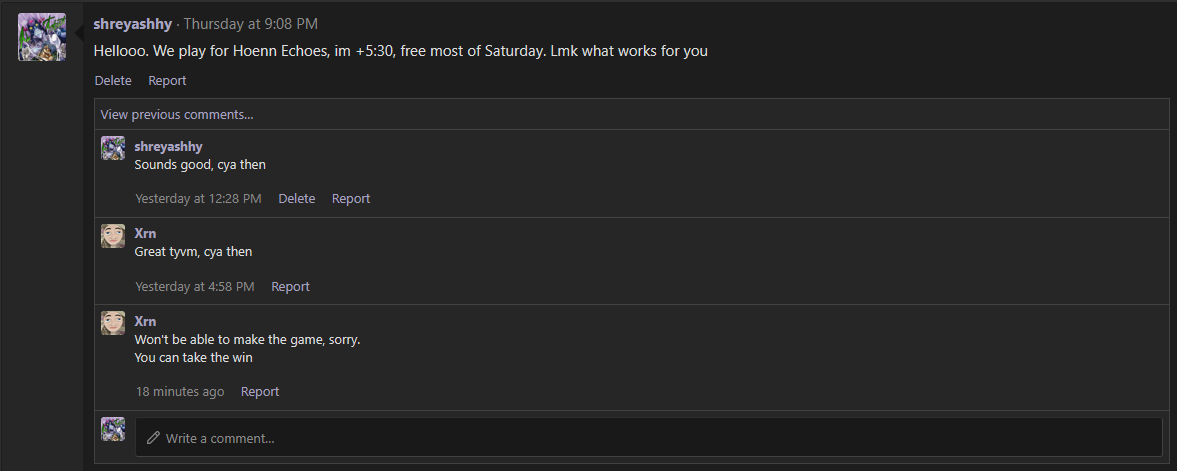Viewport: 1177px width, 471px height.
Task: Open the Xrn username on the 'Great tyvm' comment
Action: (145, 234)
